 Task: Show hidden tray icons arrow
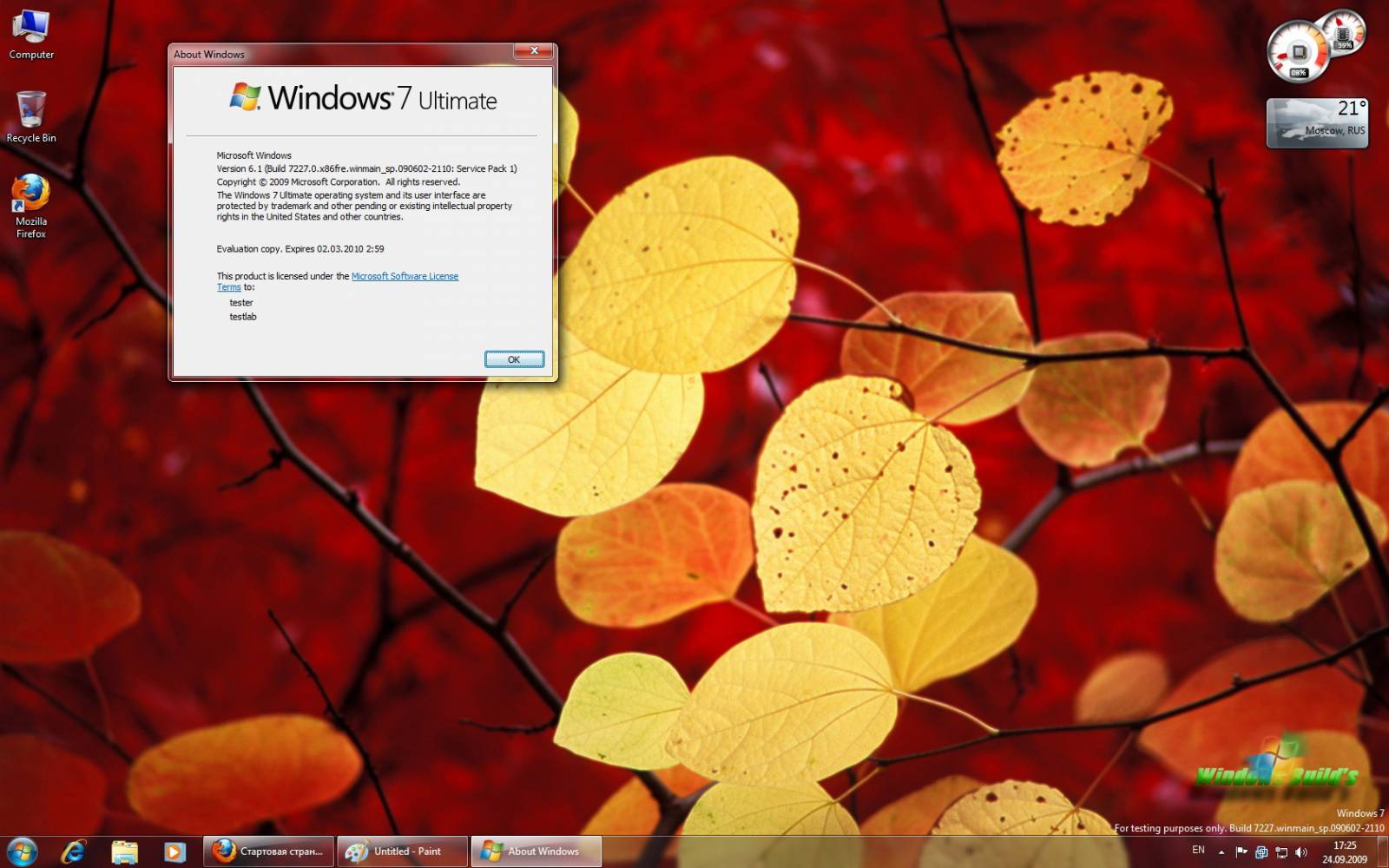click(x=1221, y=852)
